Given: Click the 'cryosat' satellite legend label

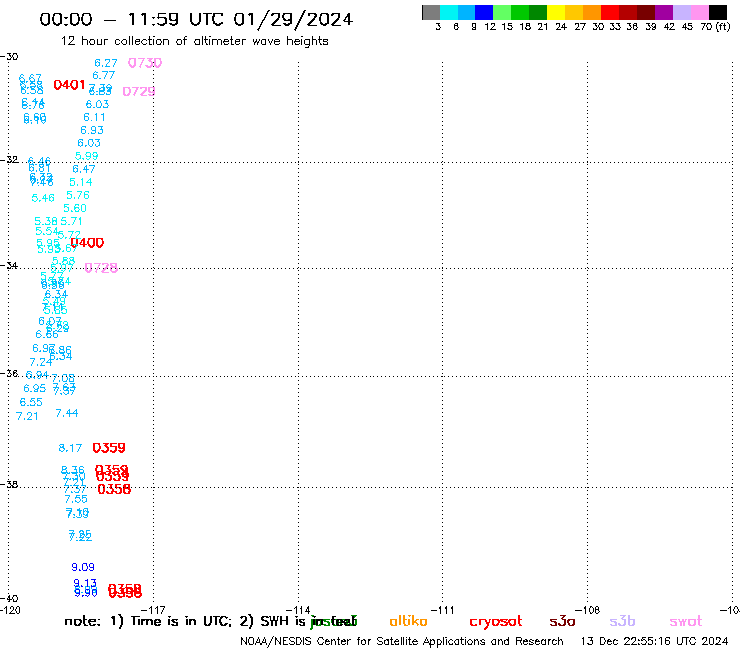Looking at the screenshot, I should point(496,622).
